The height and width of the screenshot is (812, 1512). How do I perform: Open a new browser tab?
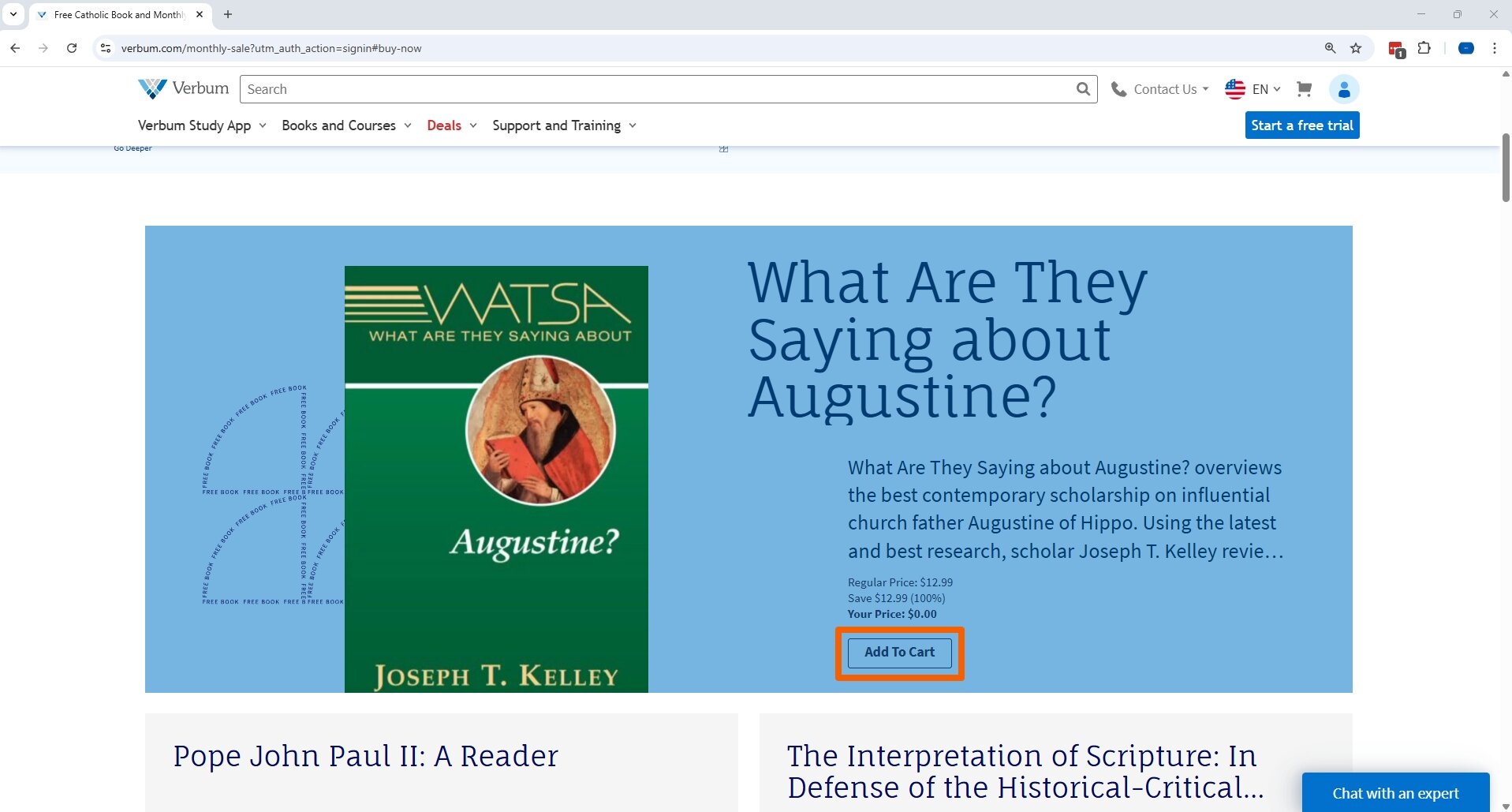228,14
